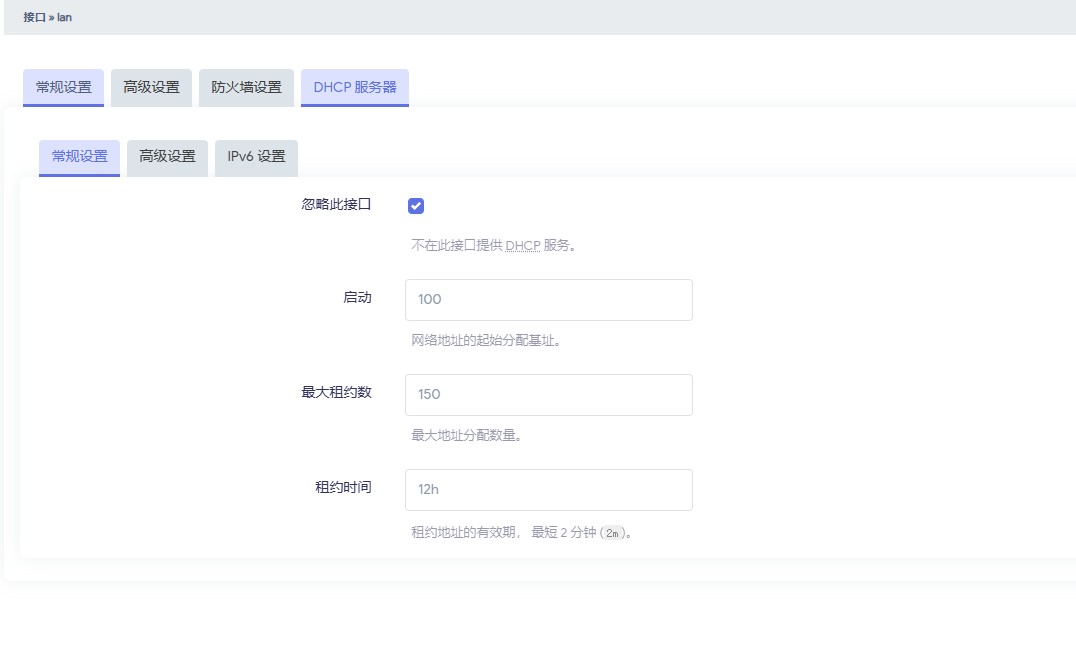This screenshot has width=1076, height=666.
Task: Click the 网络地址的起始分配基址 help text
Action: click(485, 341)
